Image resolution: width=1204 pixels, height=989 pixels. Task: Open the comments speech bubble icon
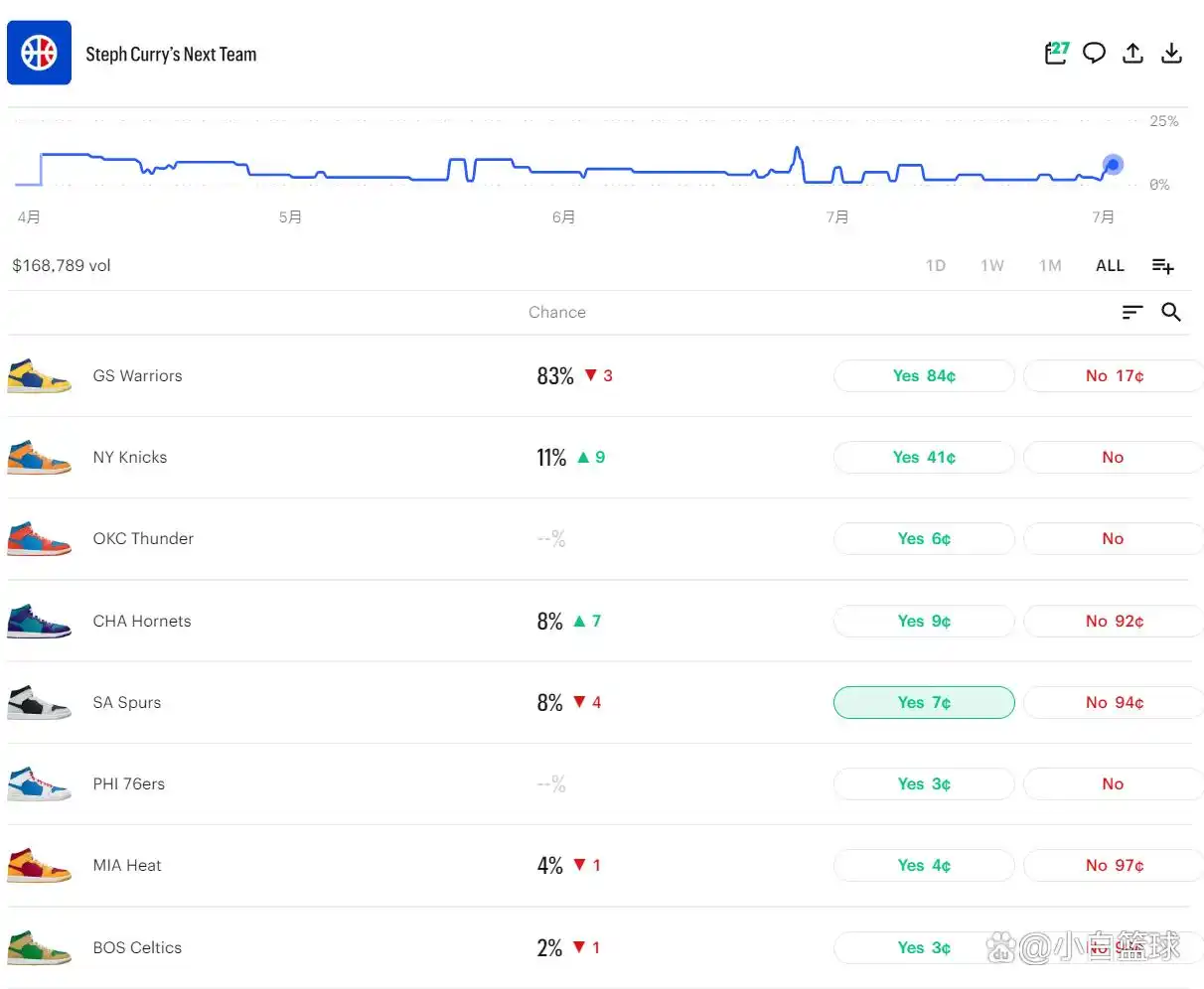pyautogui.click(x=1094, y=53)
